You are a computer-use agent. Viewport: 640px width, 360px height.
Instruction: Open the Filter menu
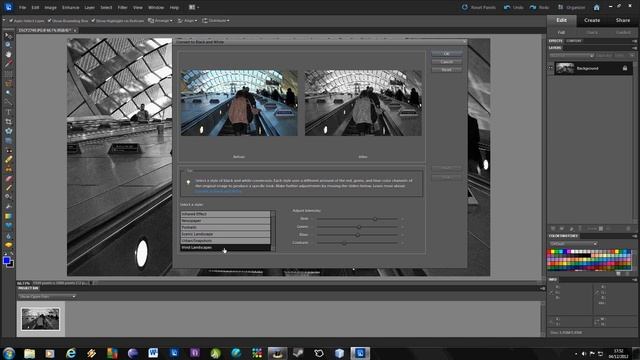(122, 7)
